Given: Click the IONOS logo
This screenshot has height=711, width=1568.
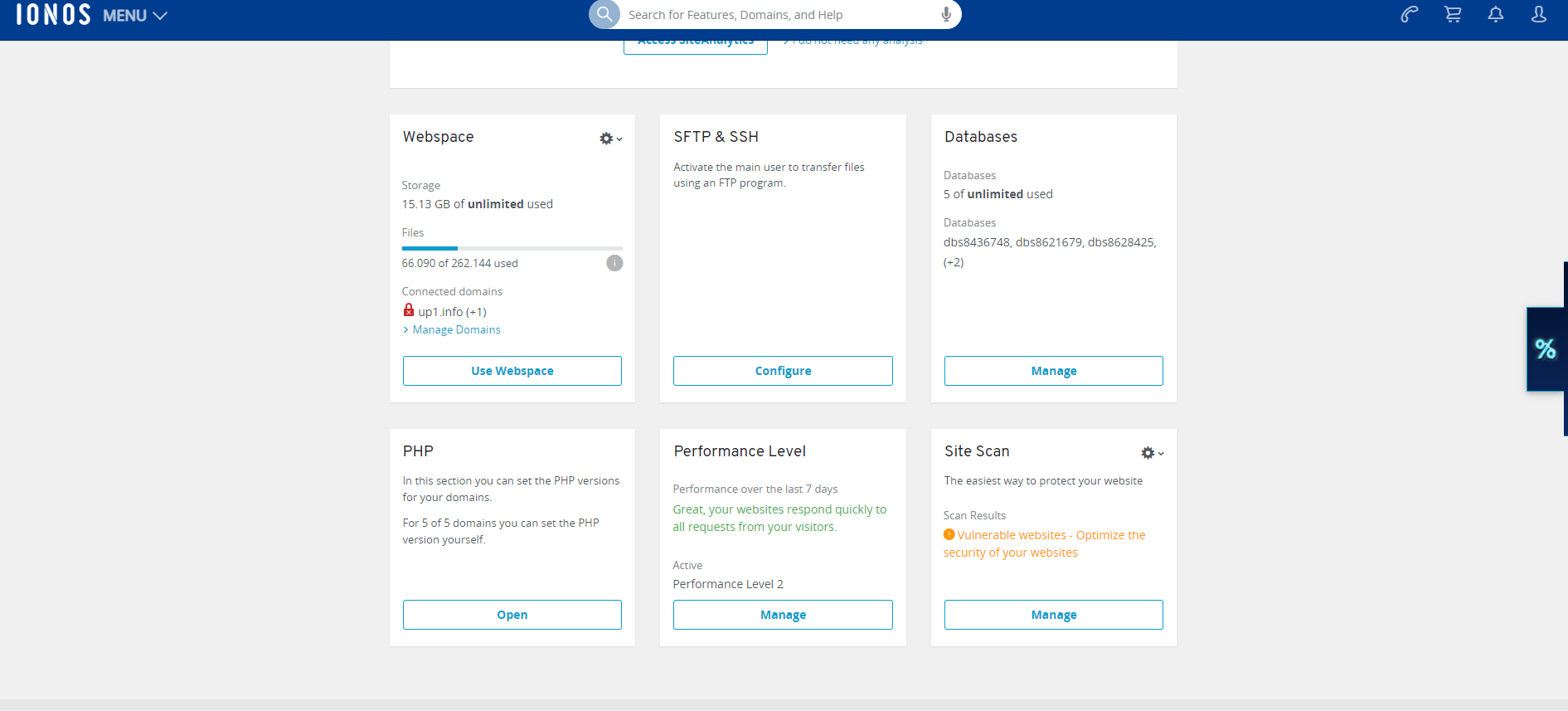Looking at the screenshot, I should 53,15.
